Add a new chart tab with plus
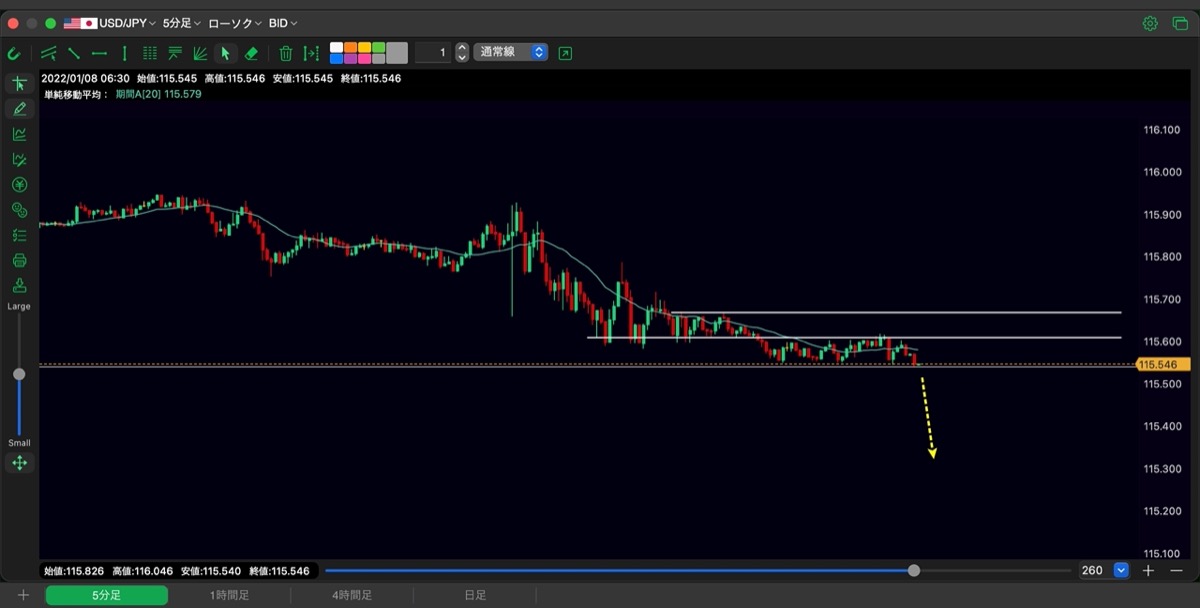The width and height of the screenshot is (1200, 608). pos(23,595)
